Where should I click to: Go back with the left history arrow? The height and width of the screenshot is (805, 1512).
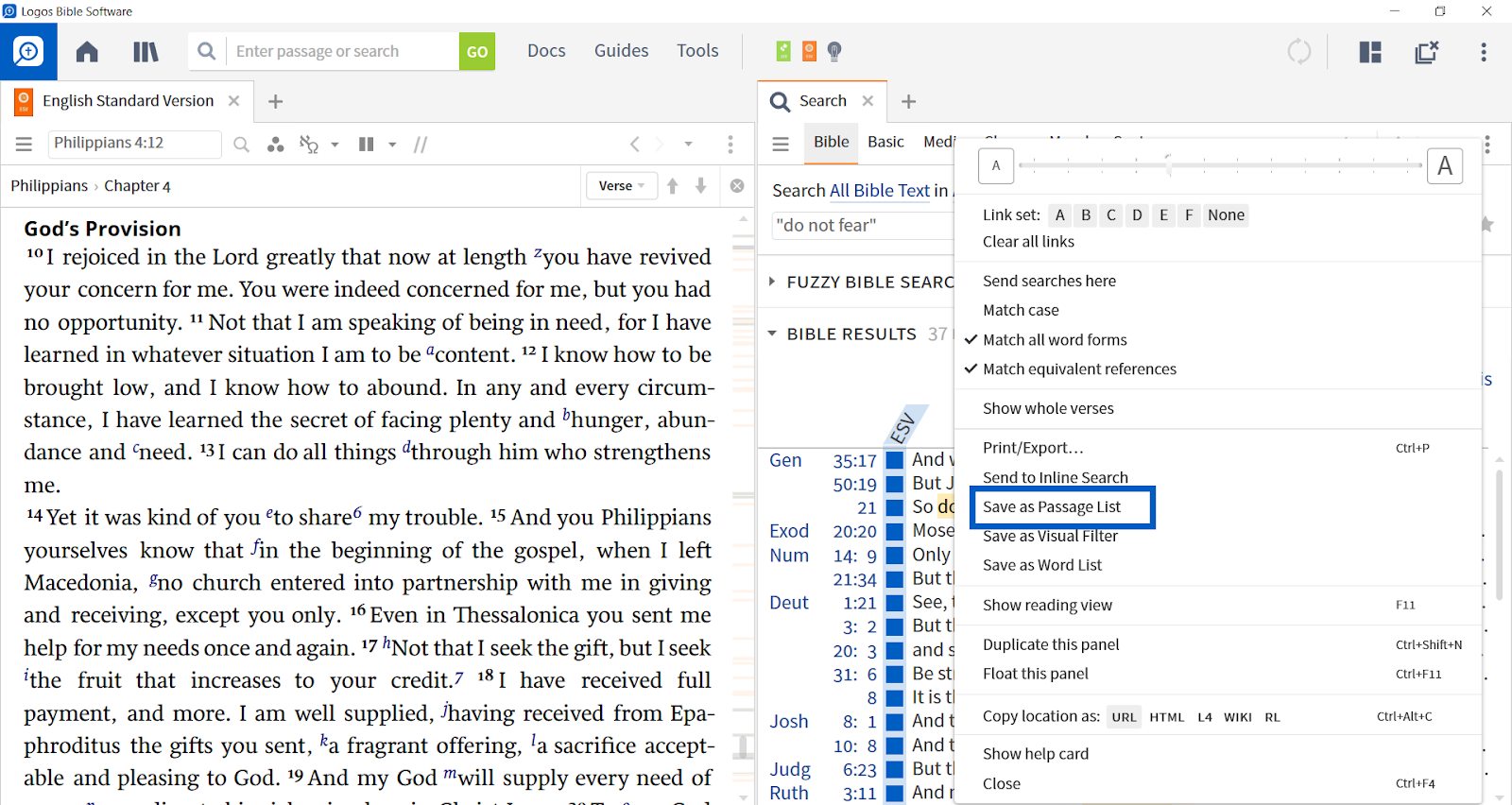[x=635, y=145]
